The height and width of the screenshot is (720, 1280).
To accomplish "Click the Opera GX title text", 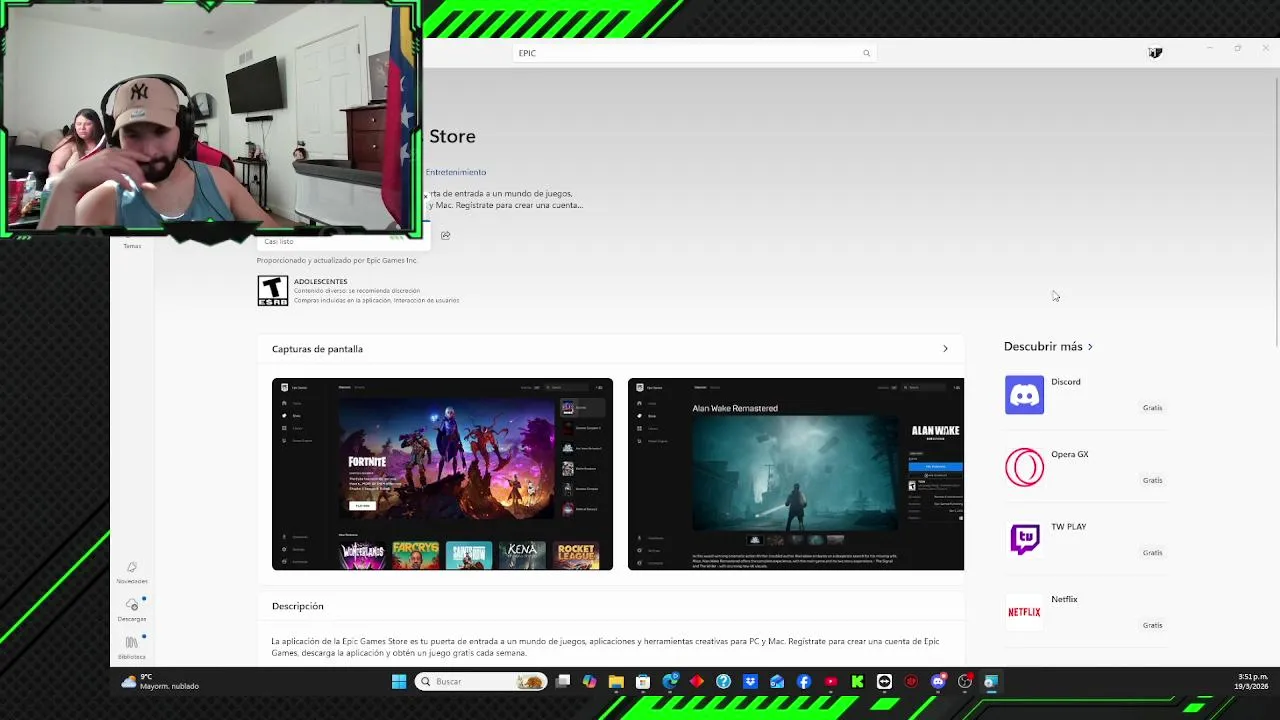I will [1070, 454].
